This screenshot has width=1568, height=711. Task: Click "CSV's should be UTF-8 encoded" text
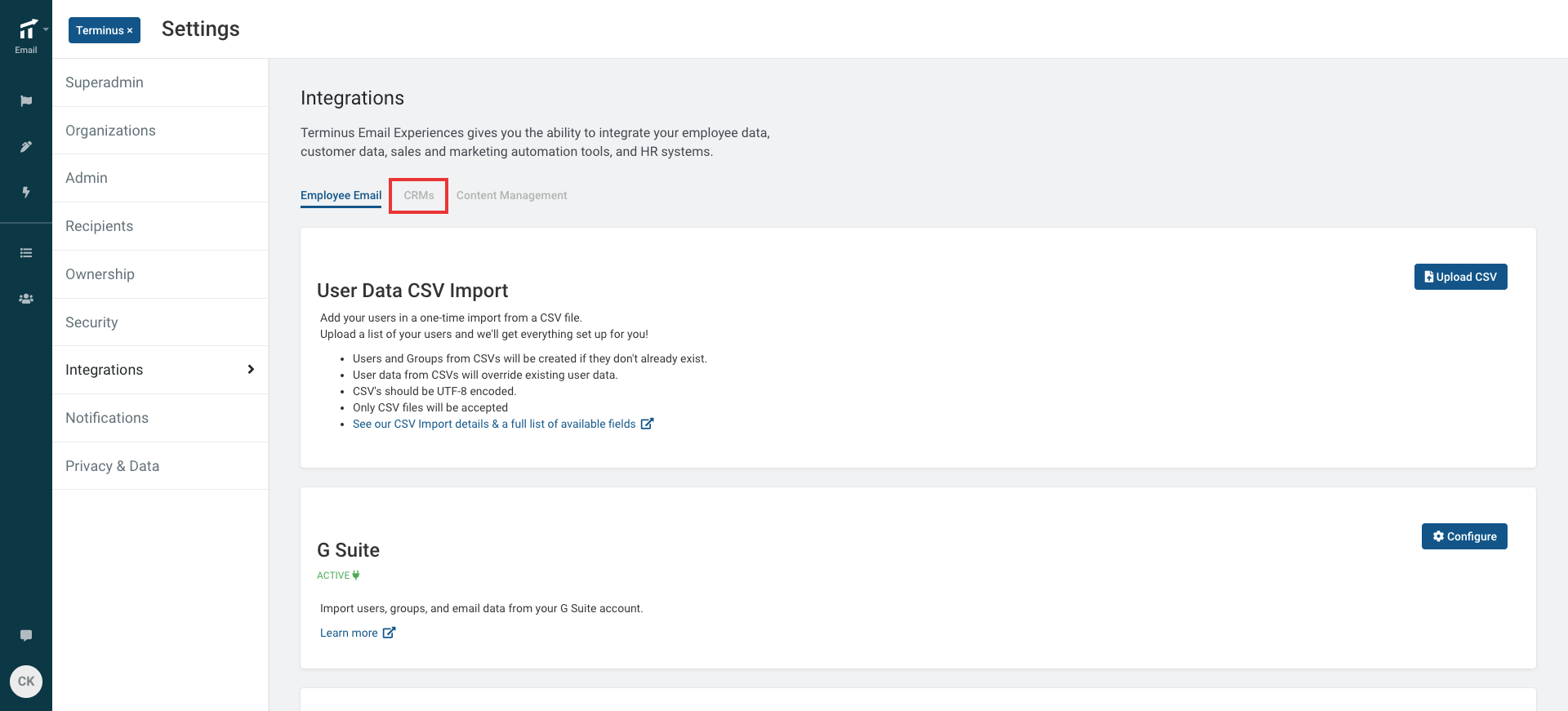pos(434,391)
